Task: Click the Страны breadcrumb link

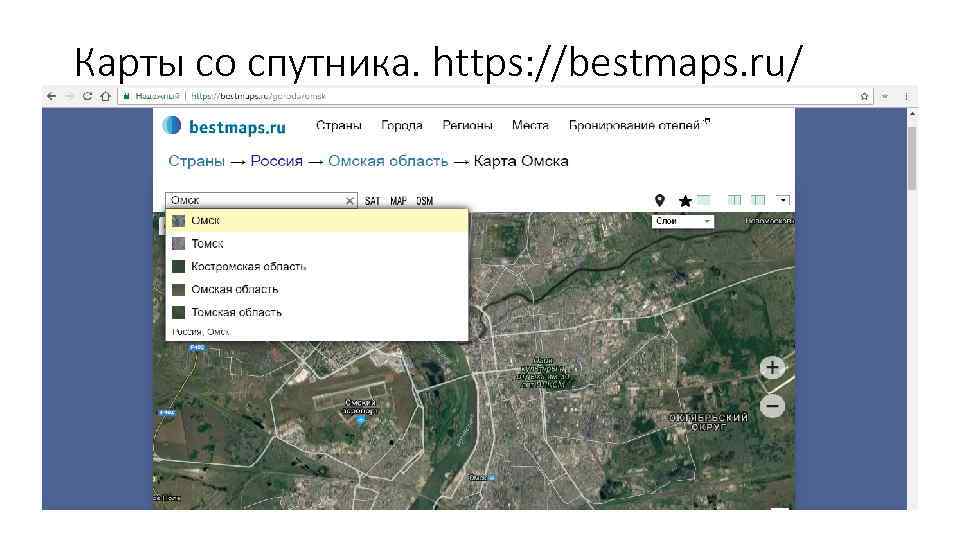Action: (x=197, y=161)
